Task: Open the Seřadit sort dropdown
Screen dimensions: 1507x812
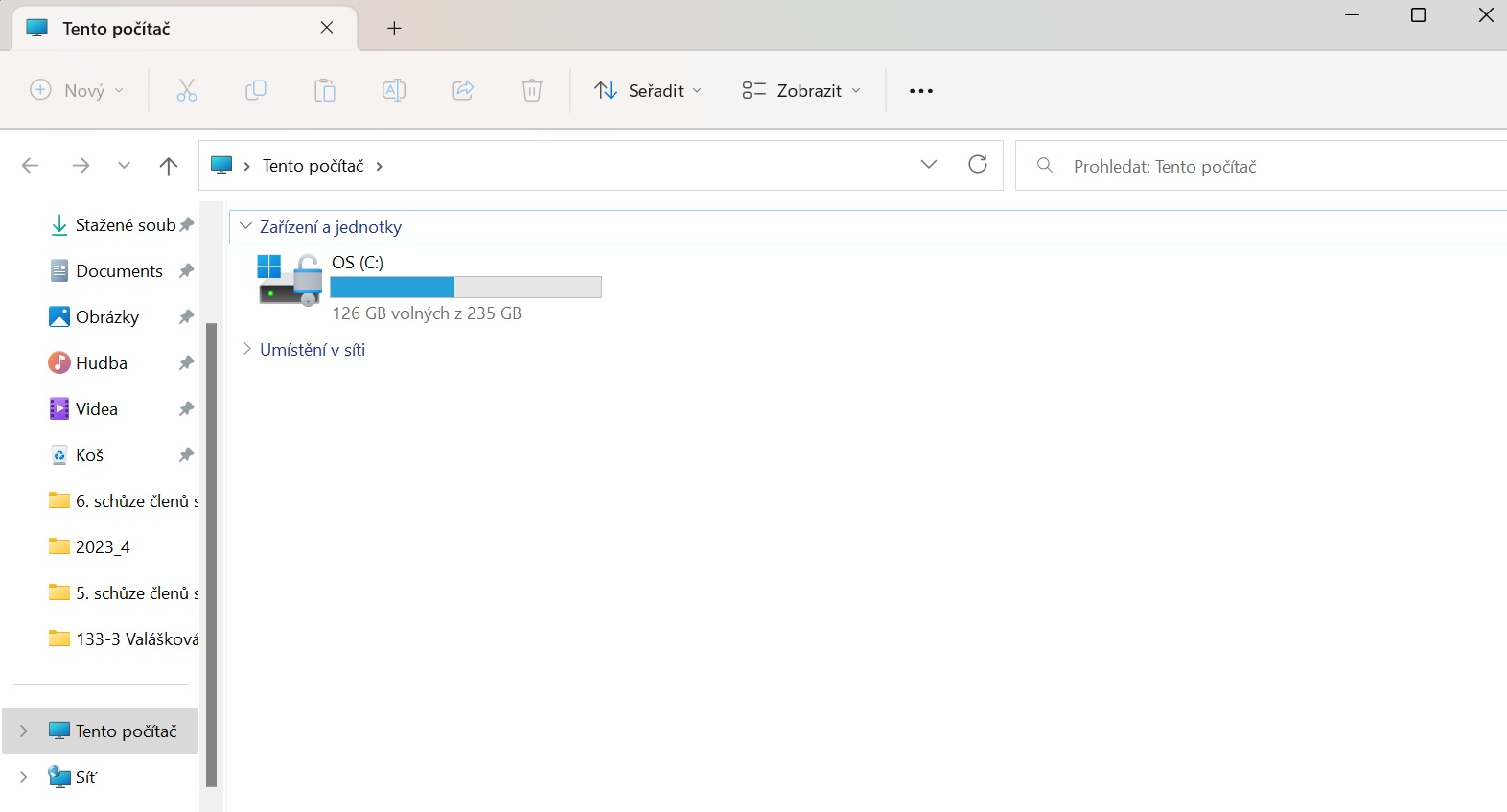Action: coord(648,91)
